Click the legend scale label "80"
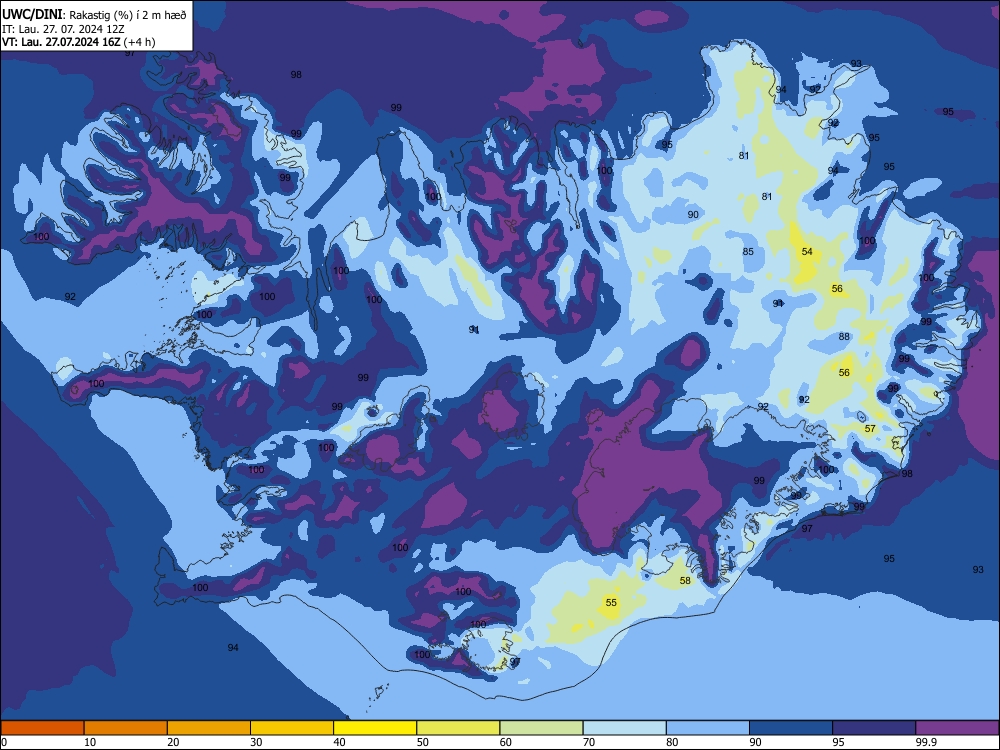Viewport: 1000px width, 750px height. click(672, 742)
